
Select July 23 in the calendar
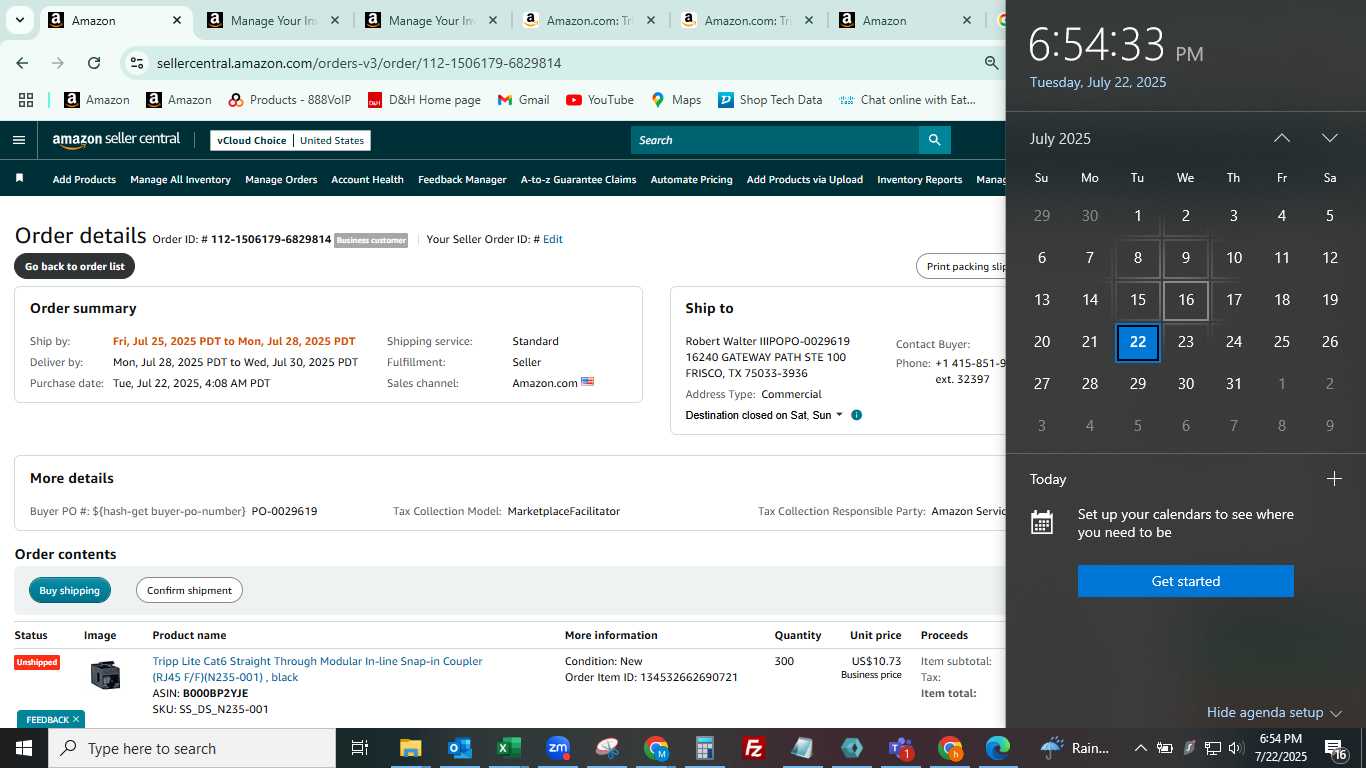point(1185,342)
